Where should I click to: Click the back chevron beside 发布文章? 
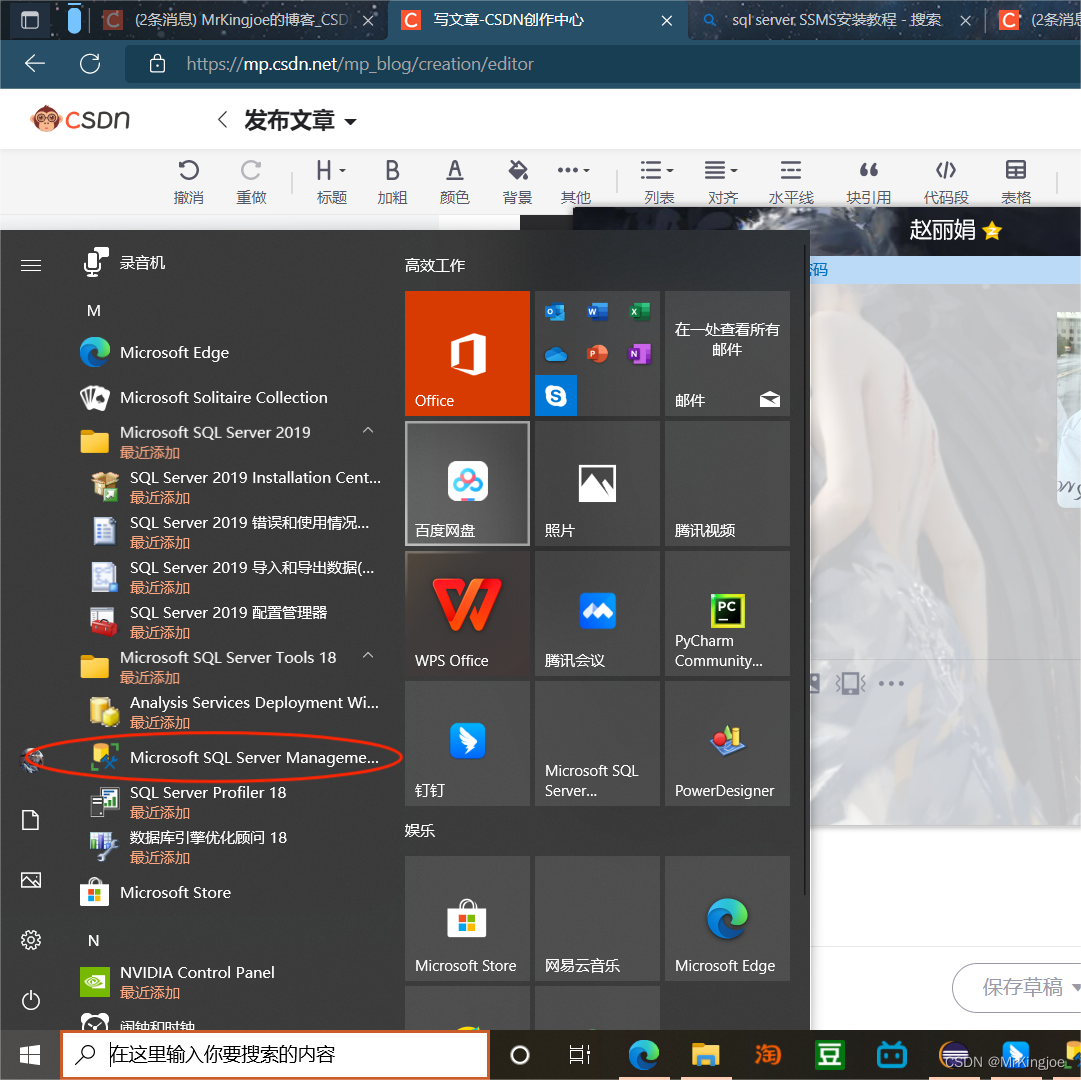pos(222,120)
